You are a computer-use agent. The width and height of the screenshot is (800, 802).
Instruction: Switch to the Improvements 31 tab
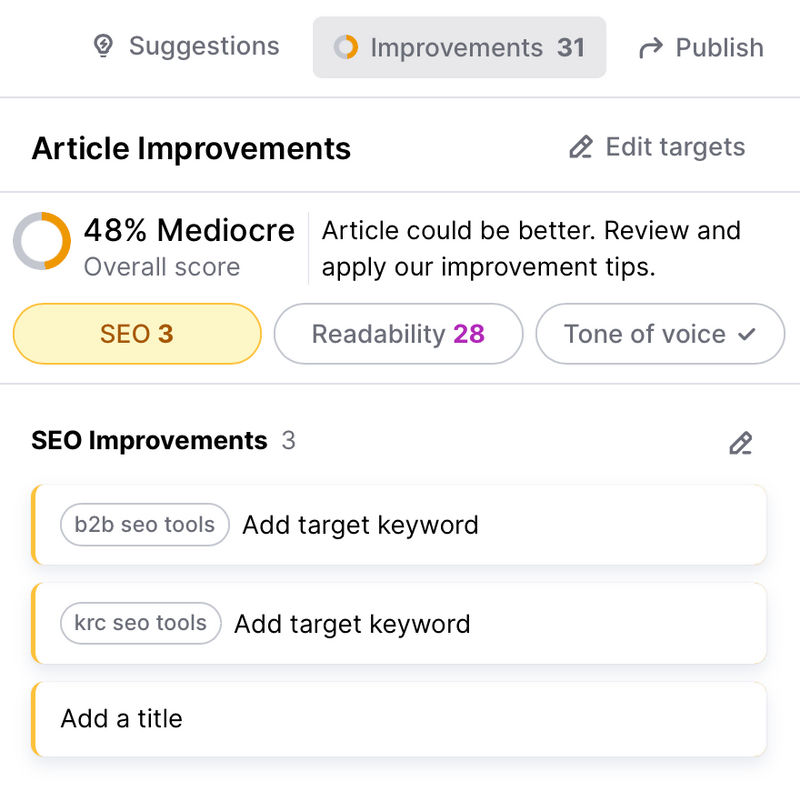click(x=459, y=48)
